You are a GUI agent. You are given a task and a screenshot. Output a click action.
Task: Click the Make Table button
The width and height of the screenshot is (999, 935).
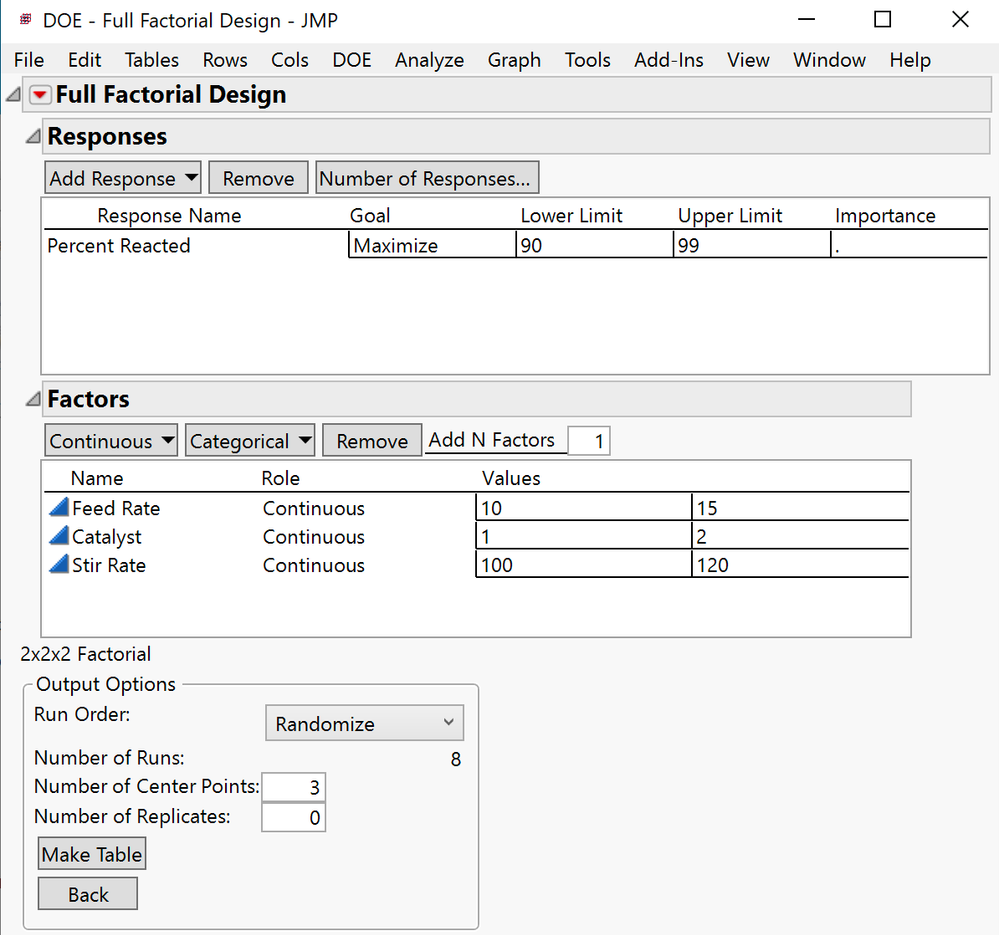point(91,853)
